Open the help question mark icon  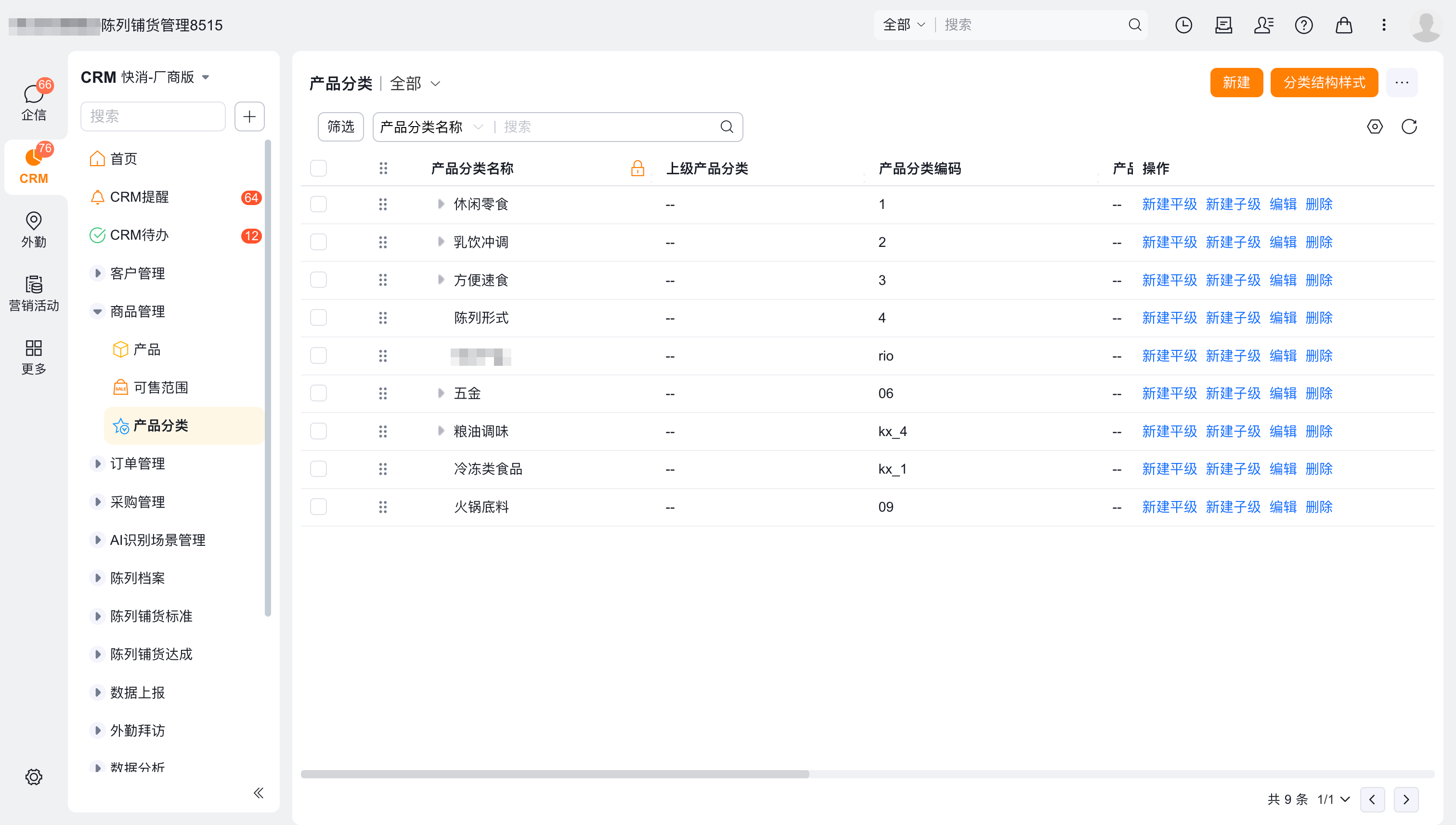point(1303,25)
